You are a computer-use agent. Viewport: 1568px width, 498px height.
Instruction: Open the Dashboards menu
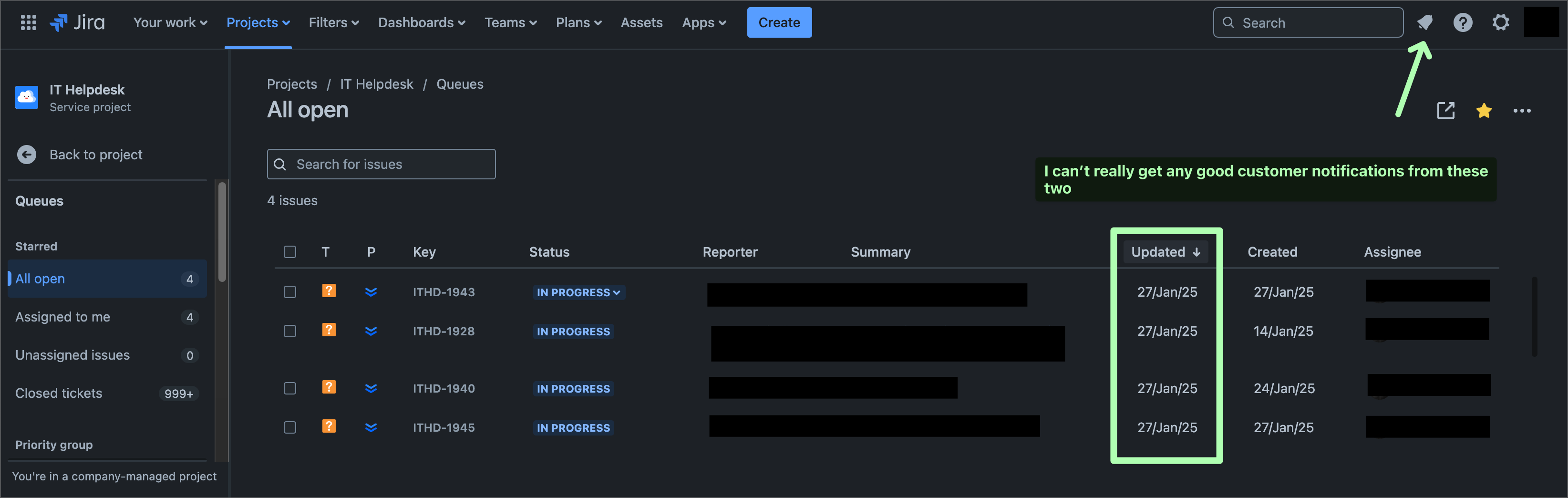[x=421, y=22]
